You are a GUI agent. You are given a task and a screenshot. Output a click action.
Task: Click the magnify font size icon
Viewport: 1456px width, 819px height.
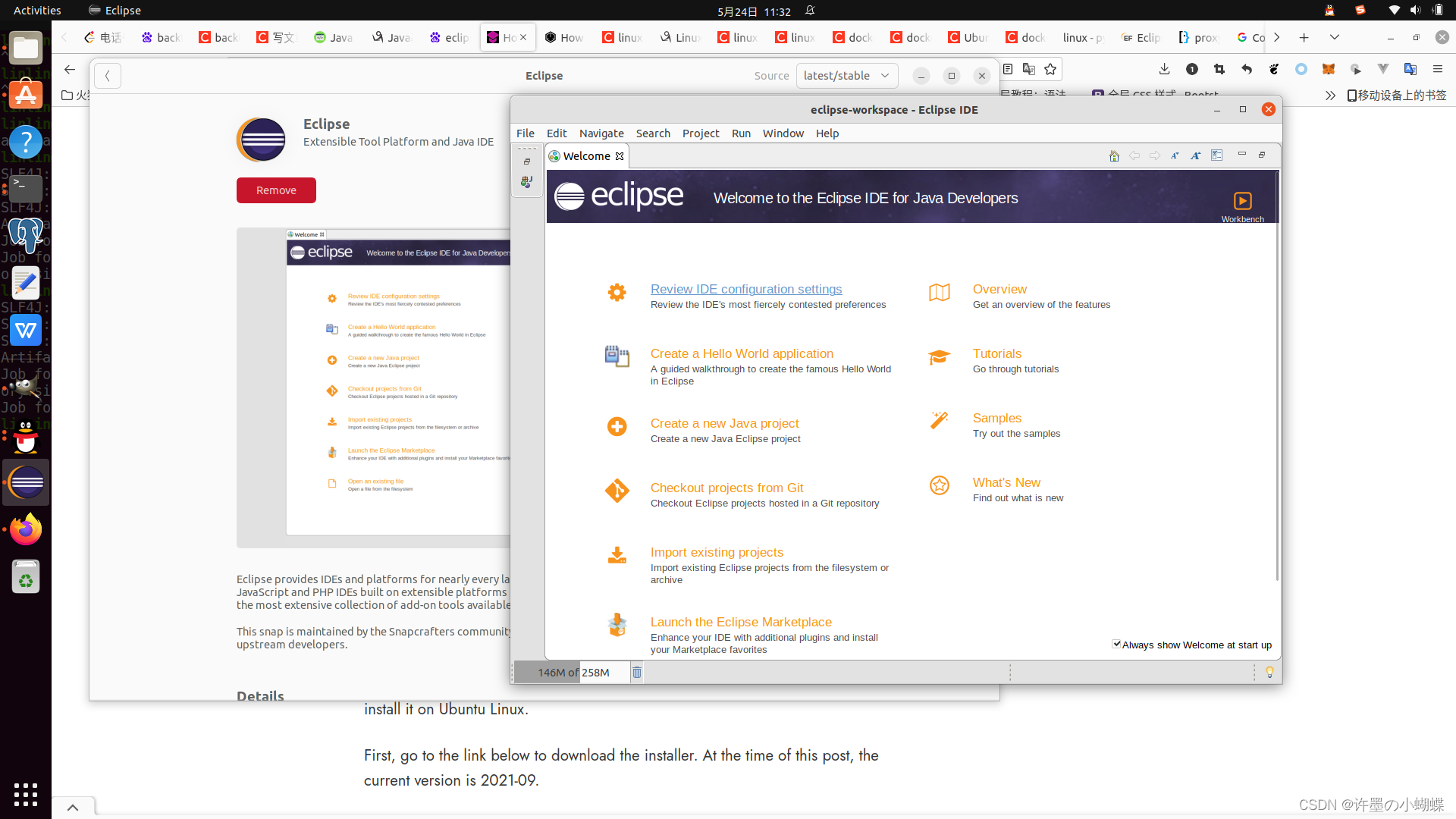point(1196,155)
